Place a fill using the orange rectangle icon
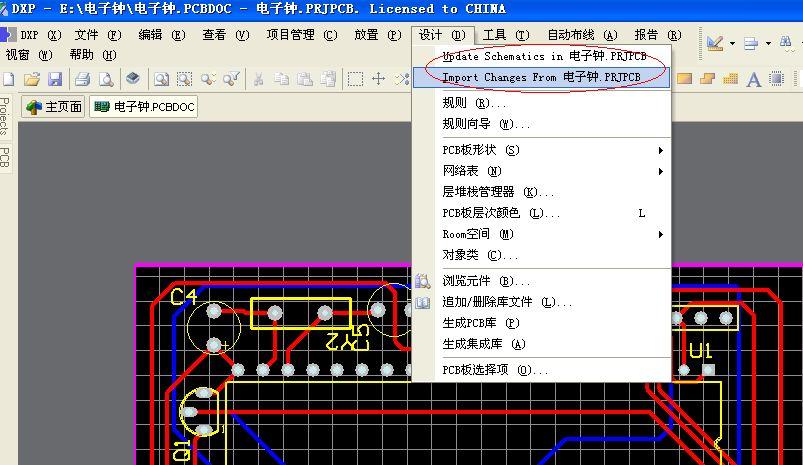Image resolution: width=803 pixels, height=465 pixels. click(x=684, y=79)
